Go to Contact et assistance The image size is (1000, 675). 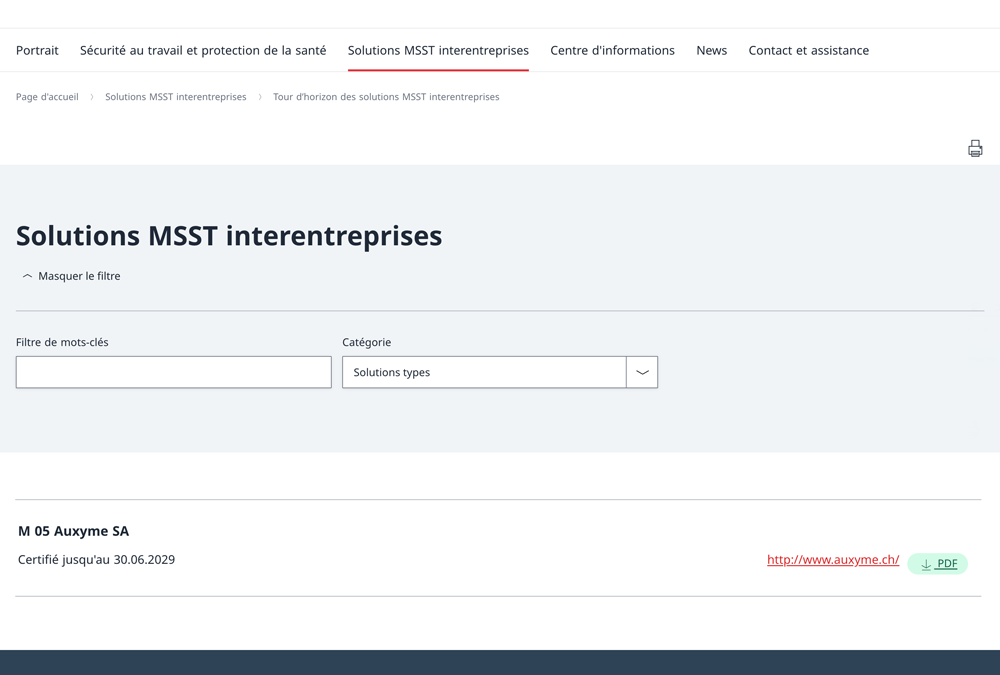click(x=808, y=50)
